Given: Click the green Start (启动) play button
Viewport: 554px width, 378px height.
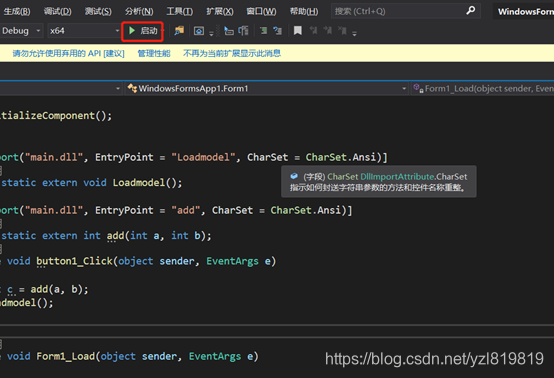Looking at the screenshot, I should [x=143, y=31].
